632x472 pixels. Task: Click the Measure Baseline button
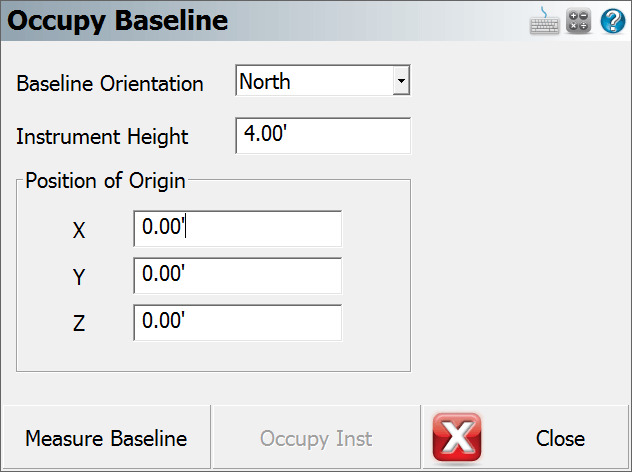tap(106, 438)
